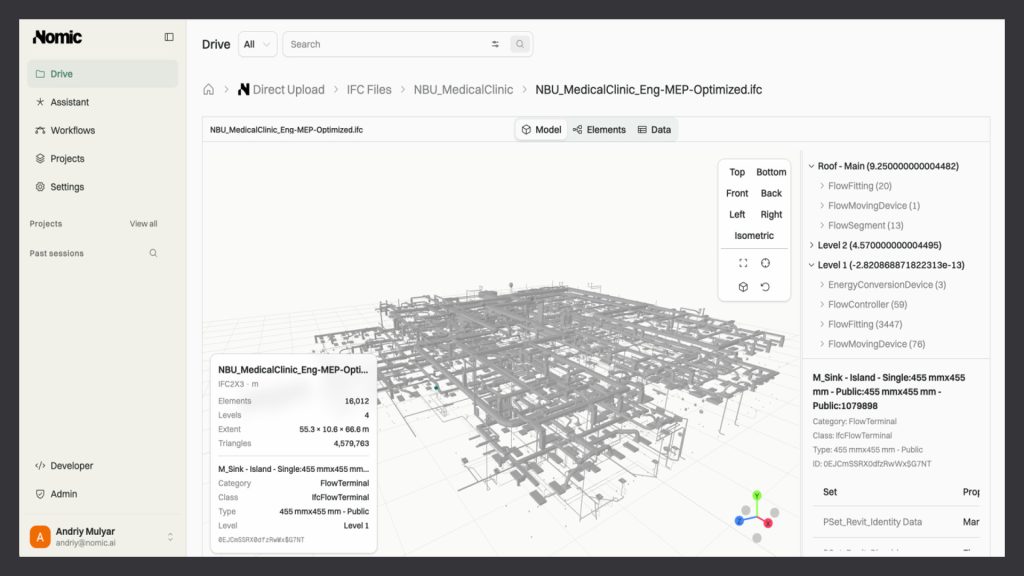Search past sessions magnifier icon
The image size is (1024, 576).
(x=153, y=253)
